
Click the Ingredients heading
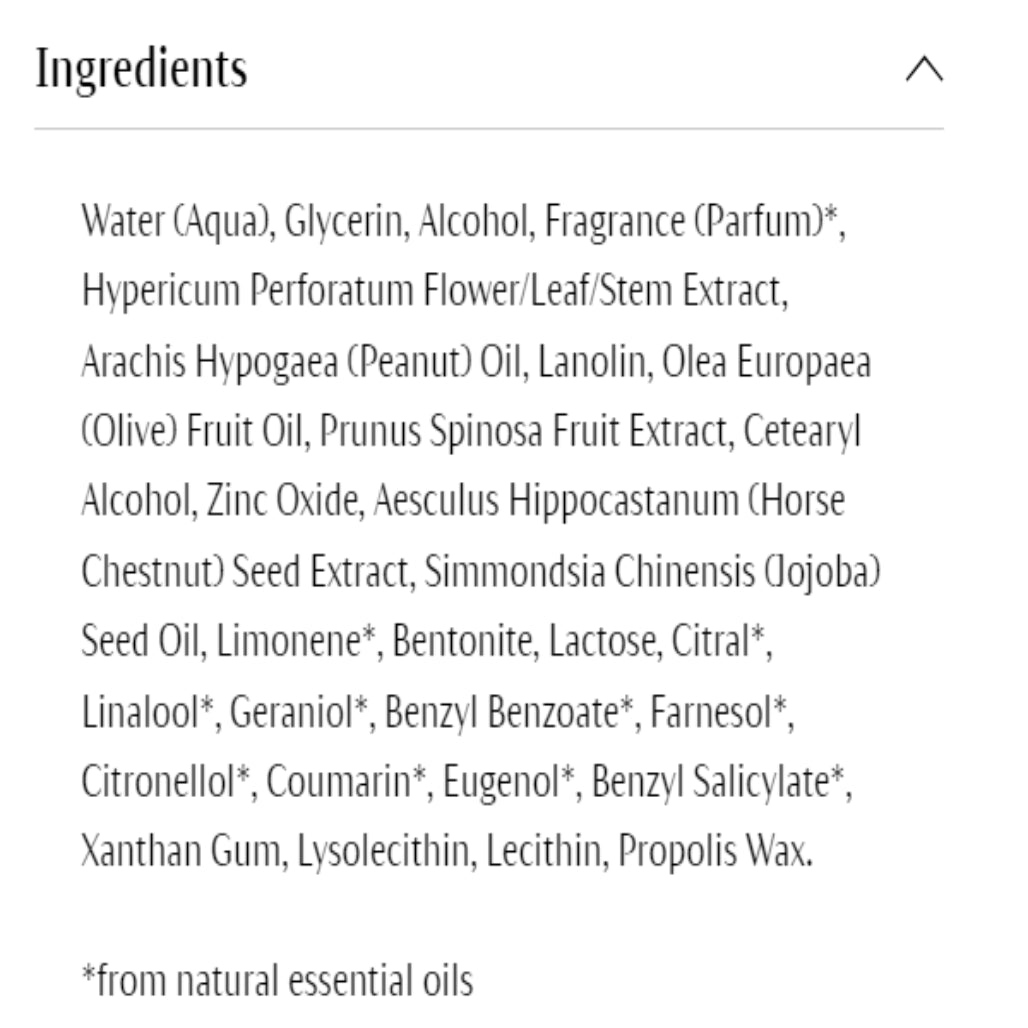point(141,70)
